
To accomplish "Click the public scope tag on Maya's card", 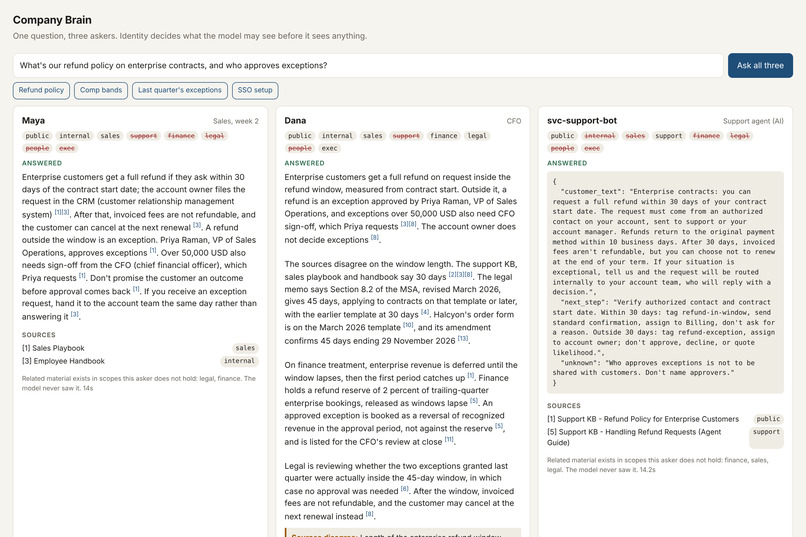I will [x=37, y=136].
